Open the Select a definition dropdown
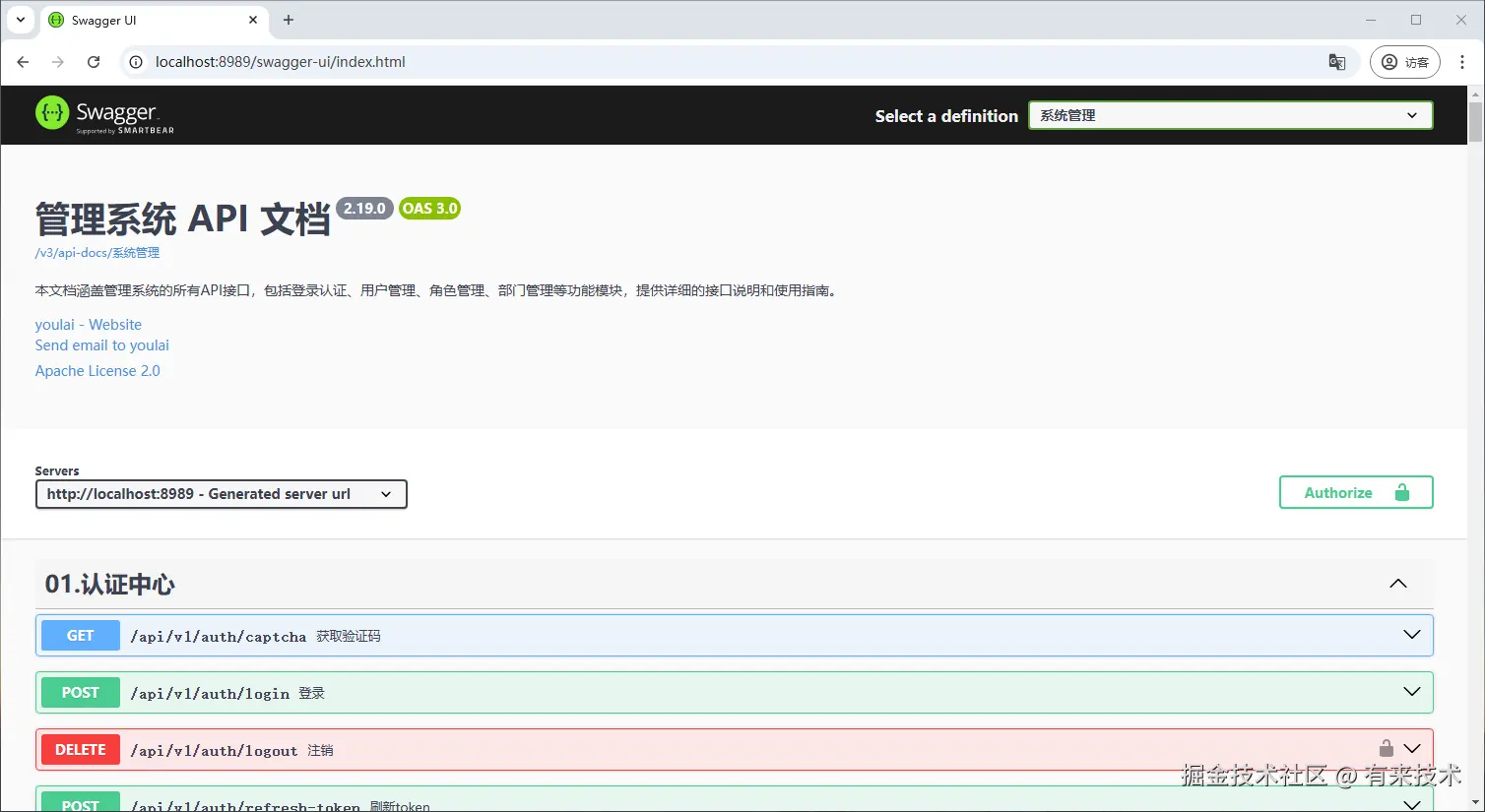 (1230, 115)
